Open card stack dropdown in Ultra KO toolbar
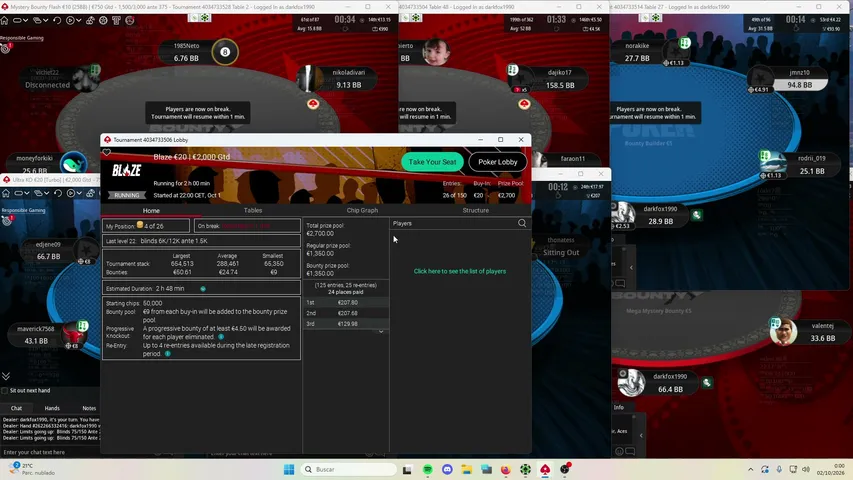Viewport: 853px width, 480px height. click(x=41, y=193)
